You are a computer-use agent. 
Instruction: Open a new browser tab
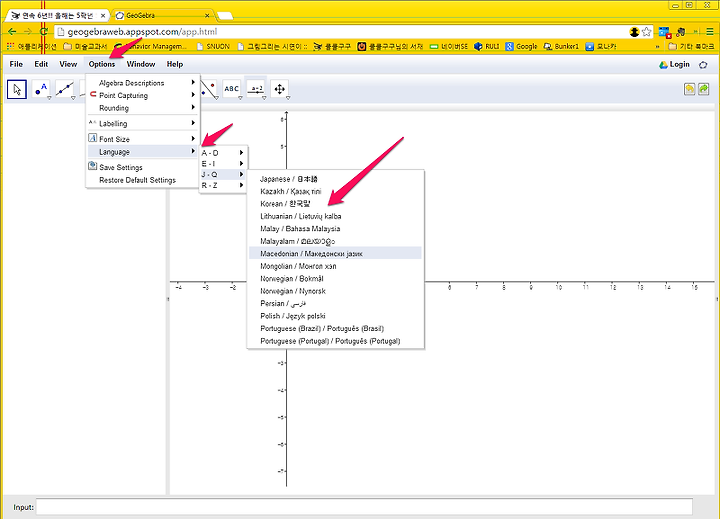[x=225, y=17]
